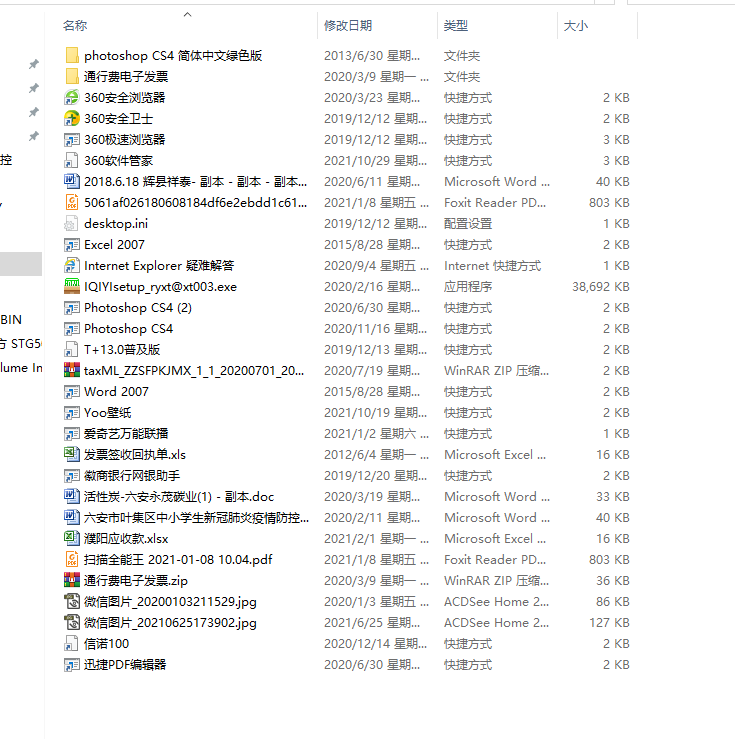This screenshot has height=739, width=735.
Task: Click the photoshop CS4 简体中文绿色版 folder icon
Action: [72, 56]
